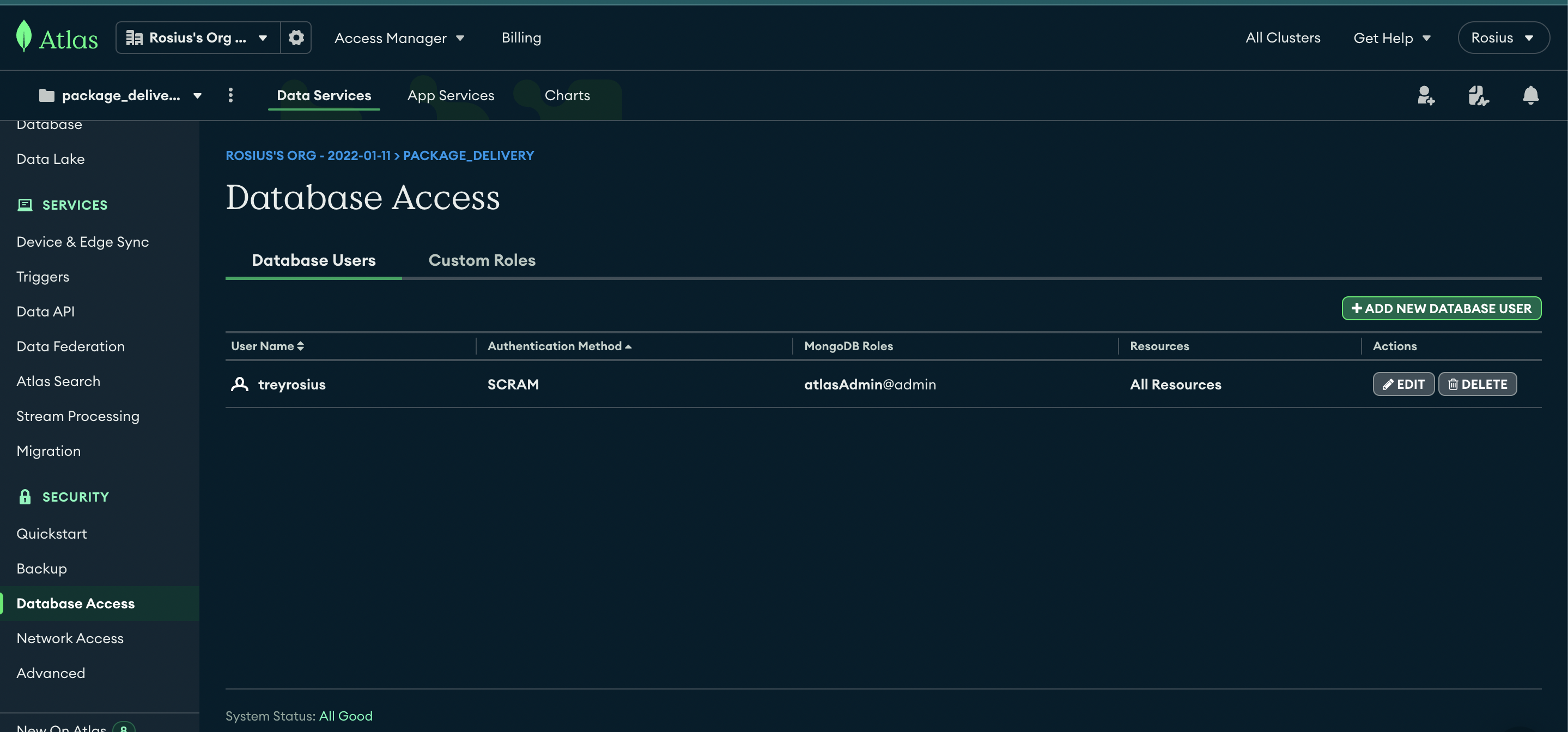Switch to the App Services tab
This screenshot has width=1568, height=732.
[451, 95]
